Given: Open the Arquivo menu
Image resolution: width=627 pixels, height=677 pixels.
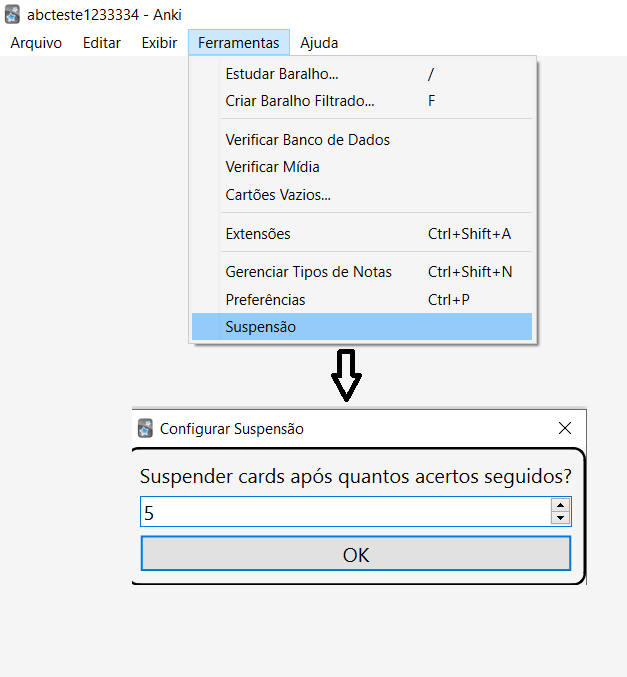Looking at the screenshot, I should pos(36,43).
